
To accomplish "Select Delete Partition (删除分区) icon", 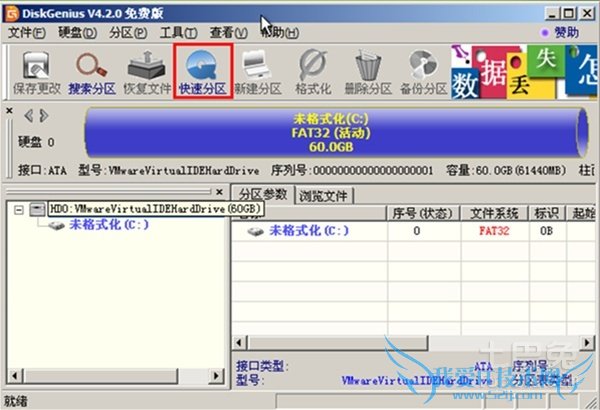I will pos(368,73).
